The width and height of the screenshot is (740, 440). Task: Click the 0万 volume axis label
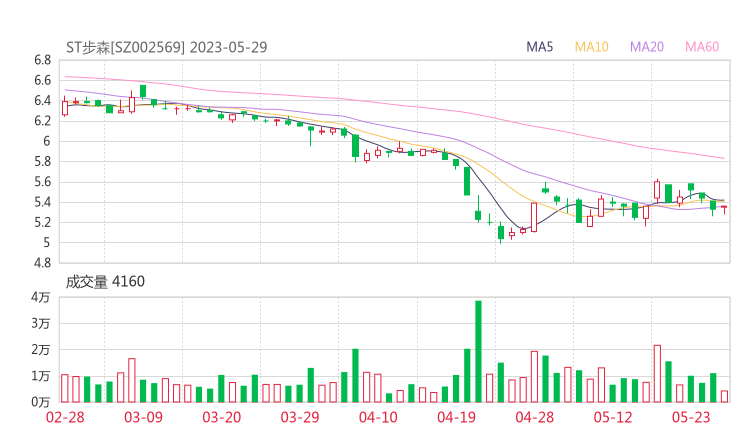(41, 402)
